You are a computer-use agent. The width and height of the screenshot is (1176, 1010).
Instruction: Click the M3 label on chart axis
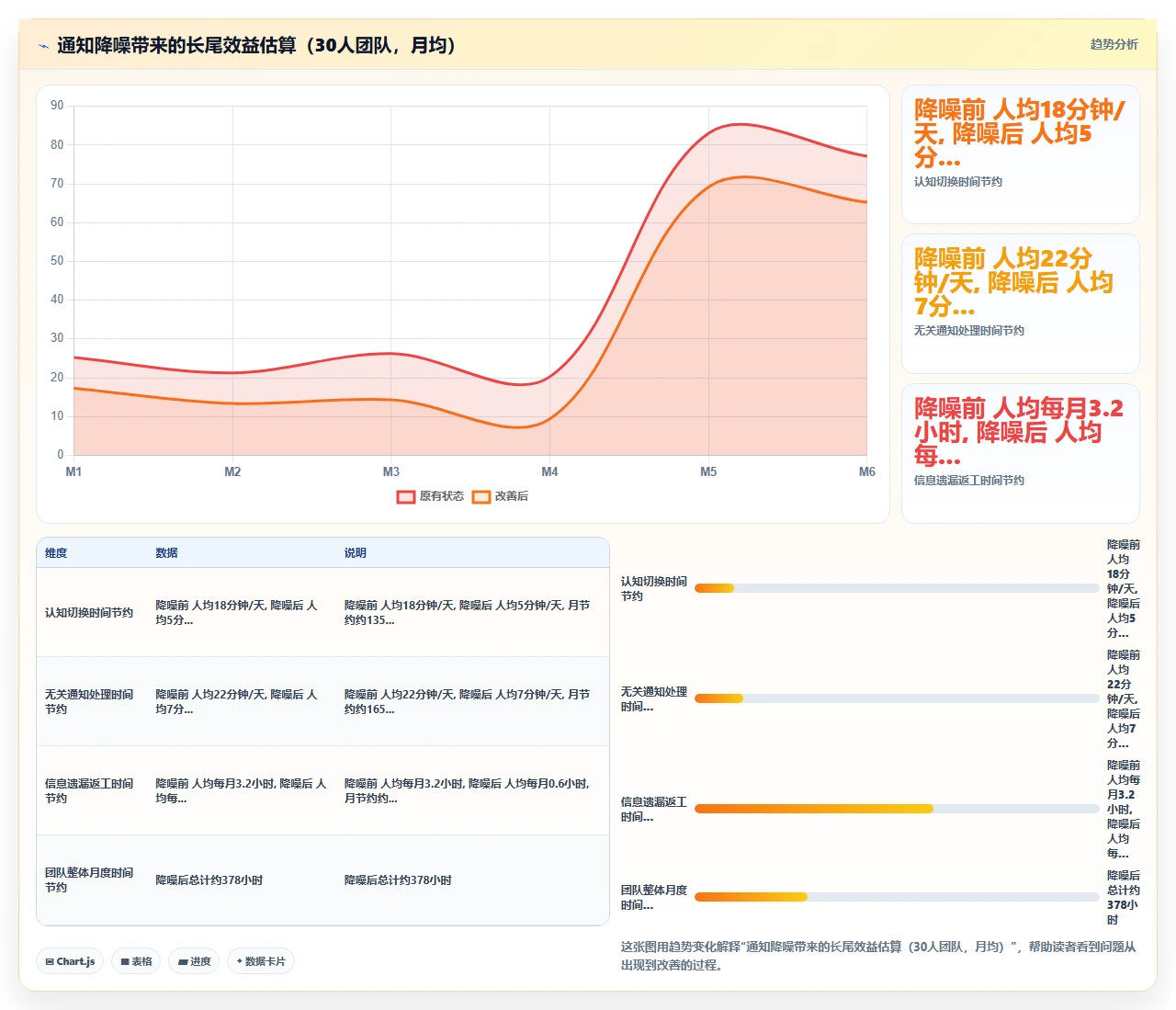point(391,471)
